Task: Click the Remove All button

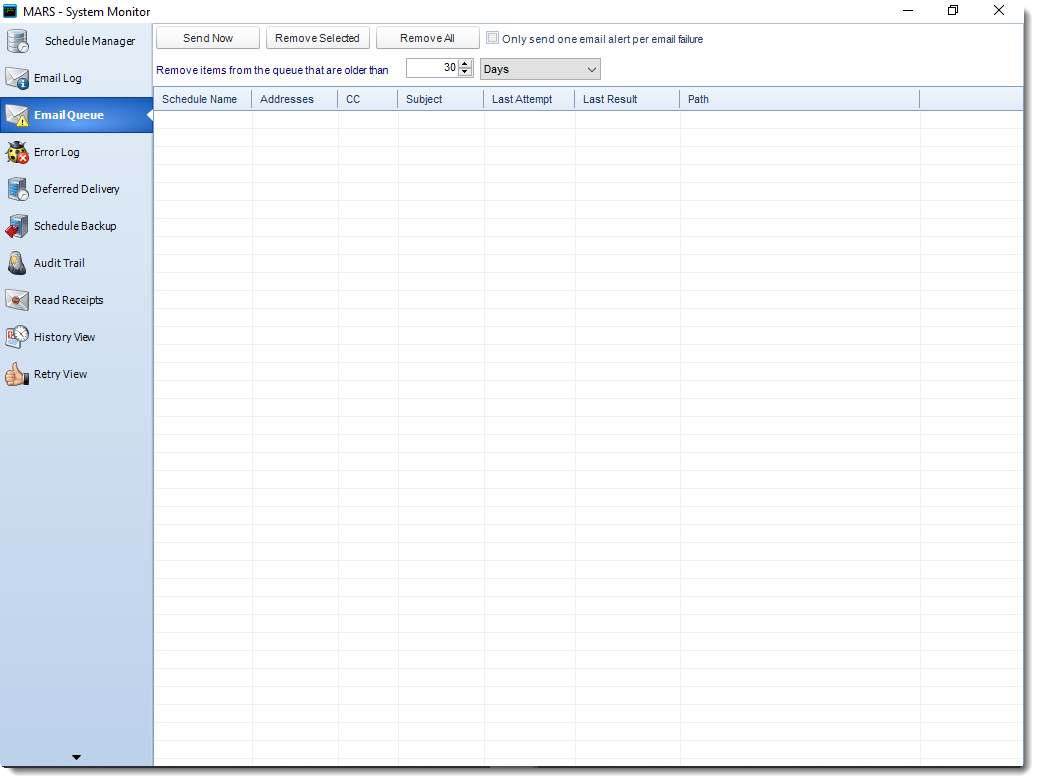Action: click(x=427, y=38)
